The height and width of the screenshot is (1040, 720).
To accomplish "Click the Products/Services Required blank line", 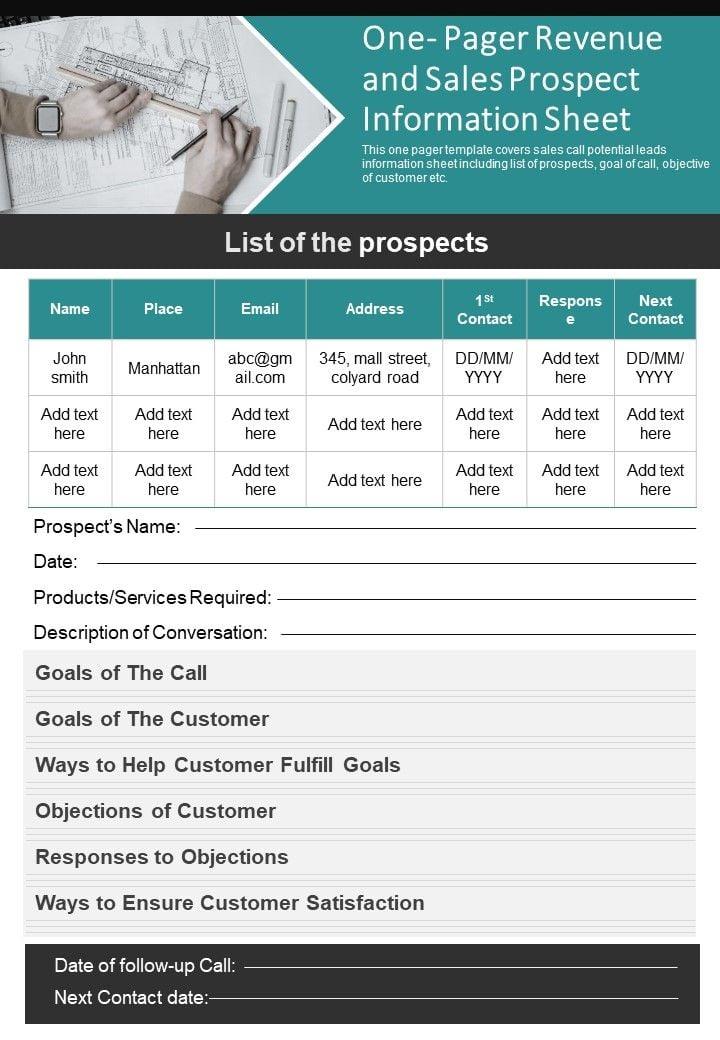I will coord(486,598).
